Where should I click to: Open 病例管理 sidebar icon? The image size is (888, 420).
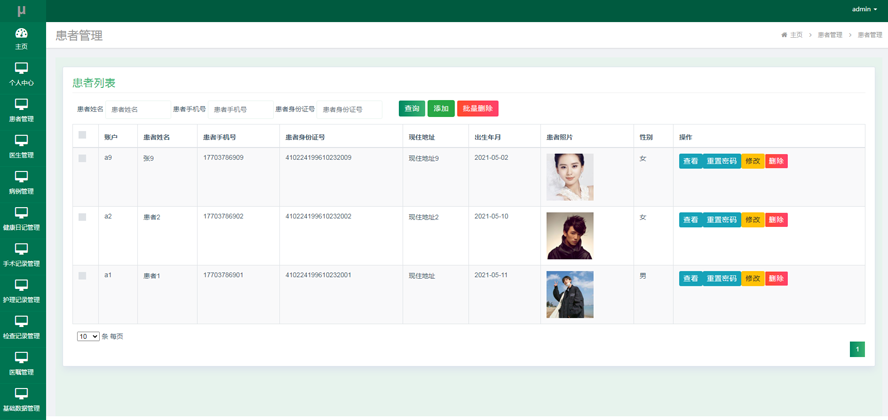[21, 177]
